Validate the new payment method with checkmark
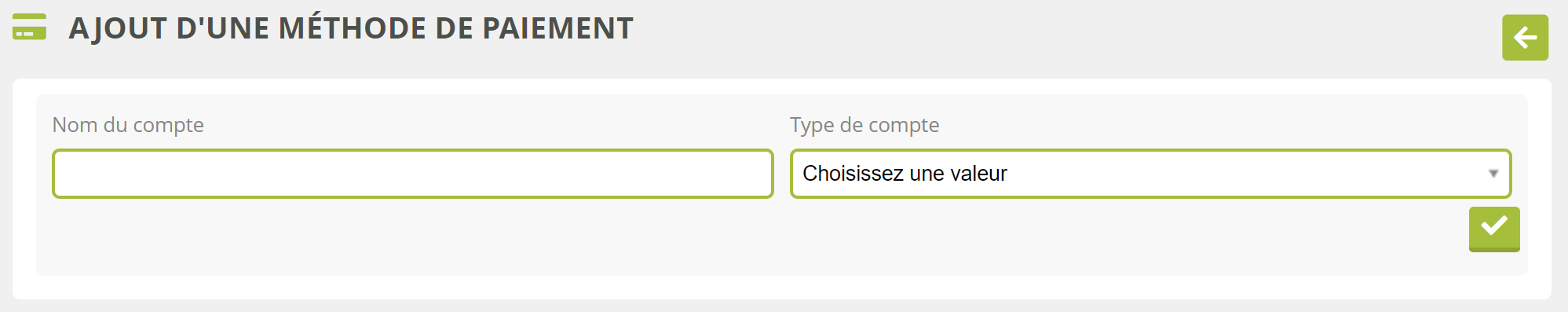The height and width of the screenshot is (312, 1568). (1494, 229)
